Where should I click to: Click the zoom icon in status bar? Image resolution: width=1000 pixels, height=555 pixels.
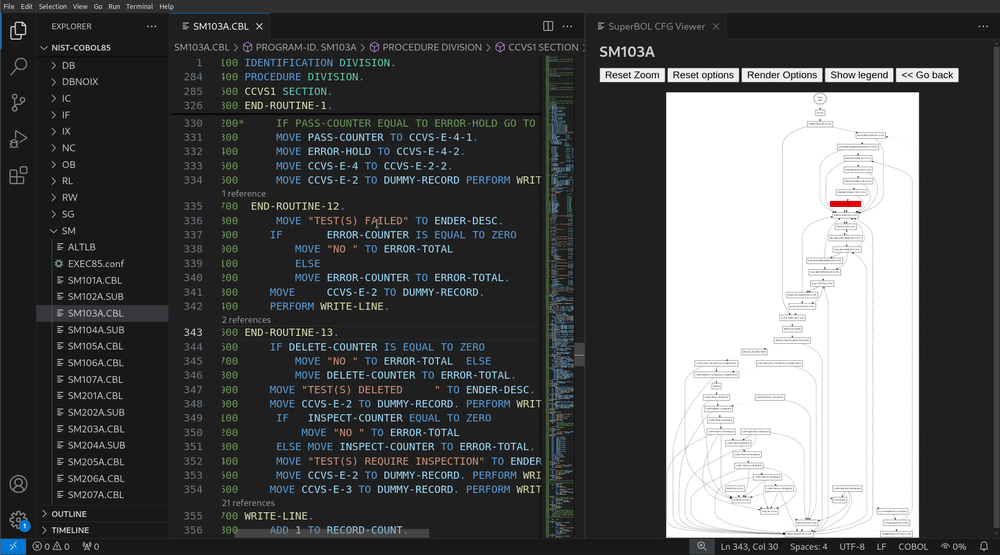click(x=702, y=547)
